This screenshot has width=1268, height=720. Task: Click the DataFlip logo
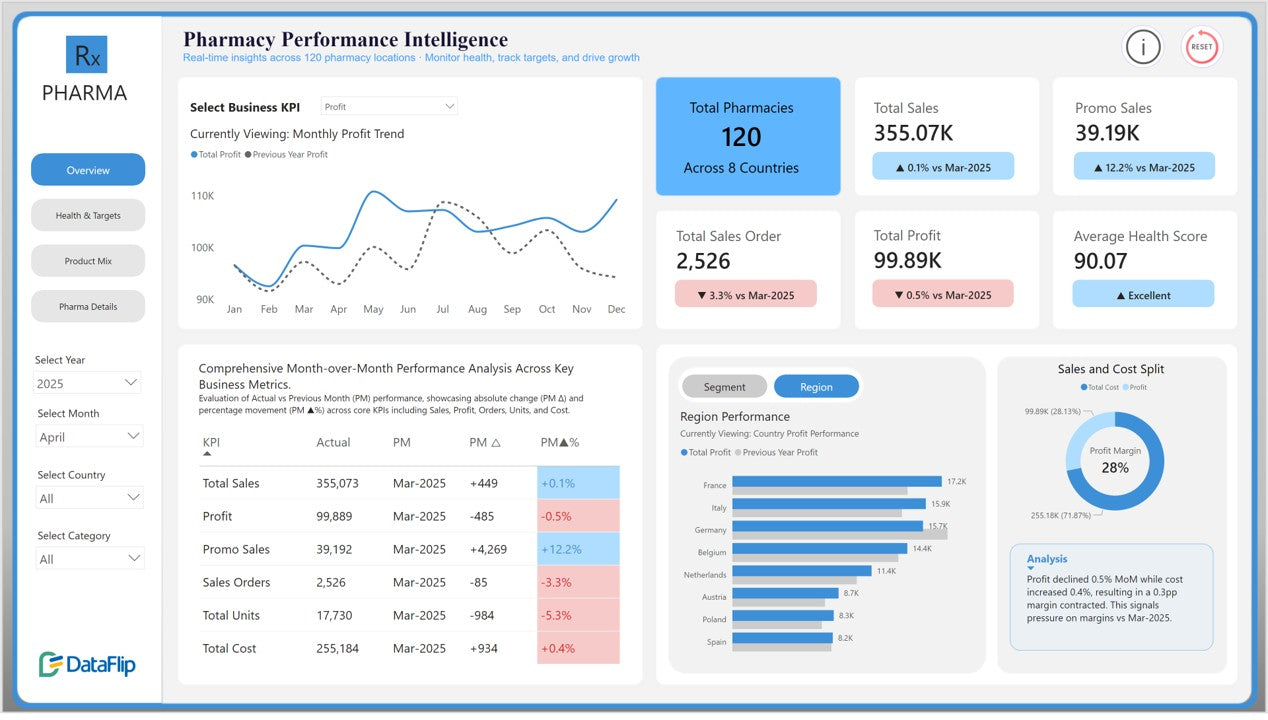[87, 664]
